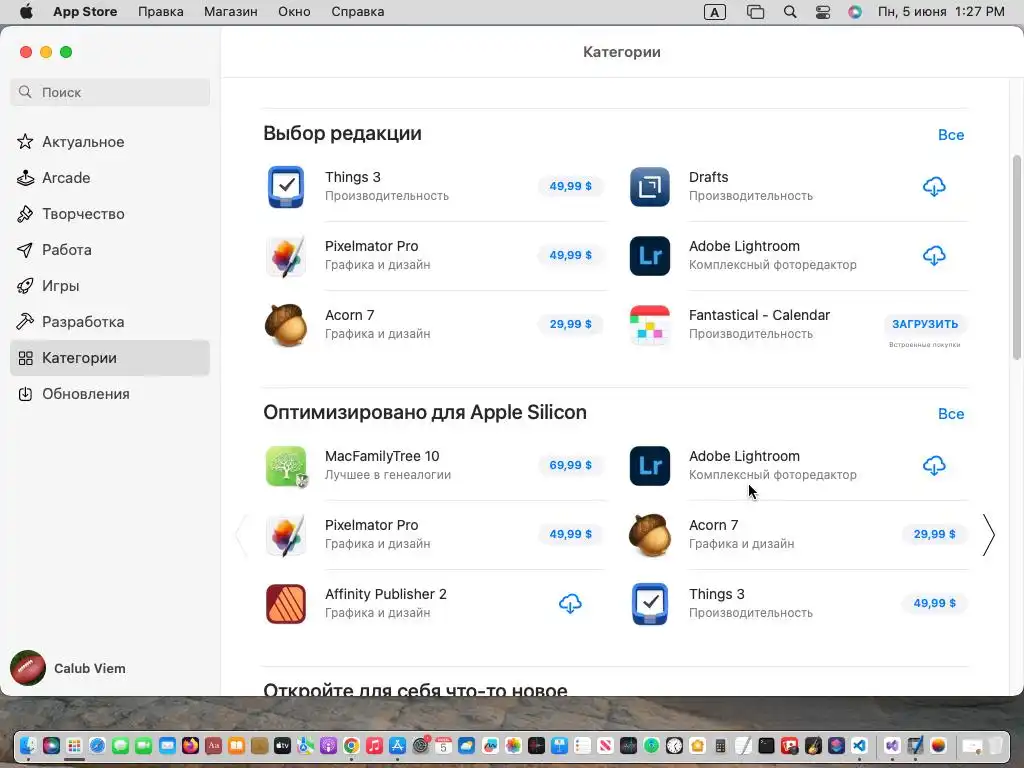Screen dimensions: 1024x768
Task: Open the Справка menu
Action: point(357,12)
